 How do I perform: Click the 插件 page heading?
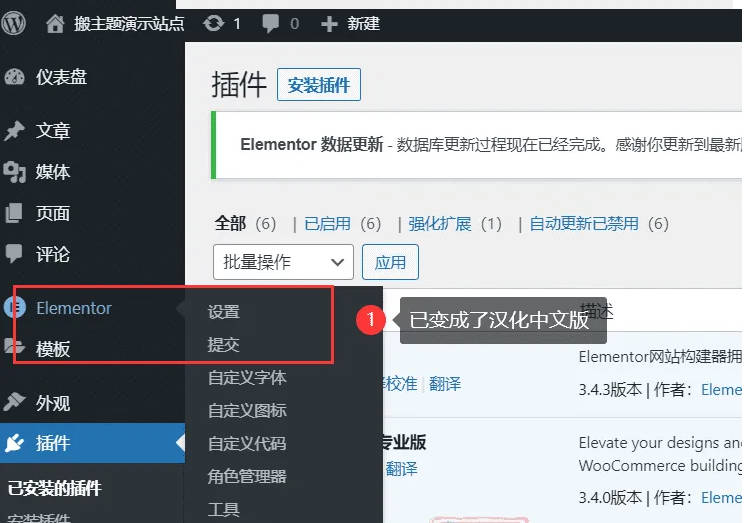pos(239,85)
